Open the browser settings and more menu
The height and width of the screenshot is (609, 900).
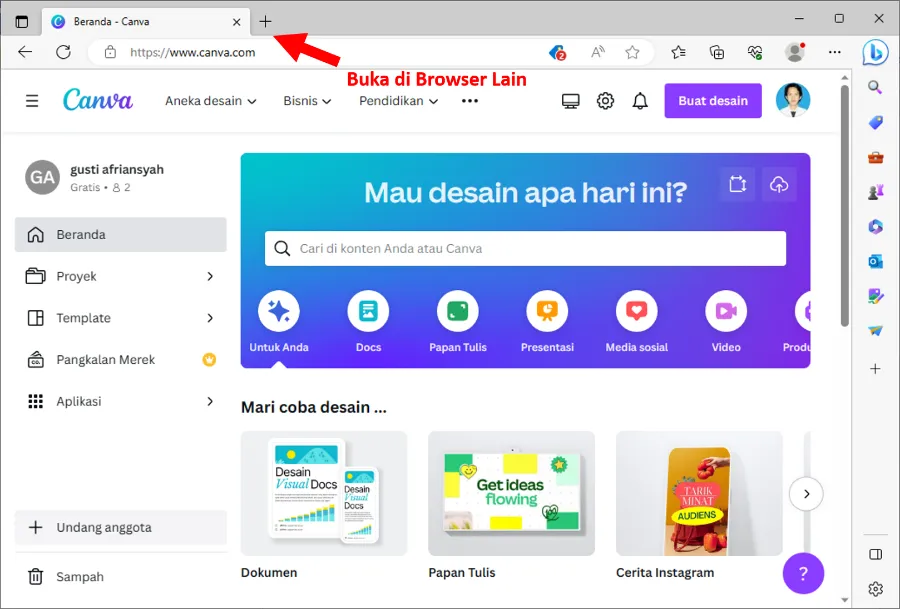pyautogui.click(x=835, y=52)
